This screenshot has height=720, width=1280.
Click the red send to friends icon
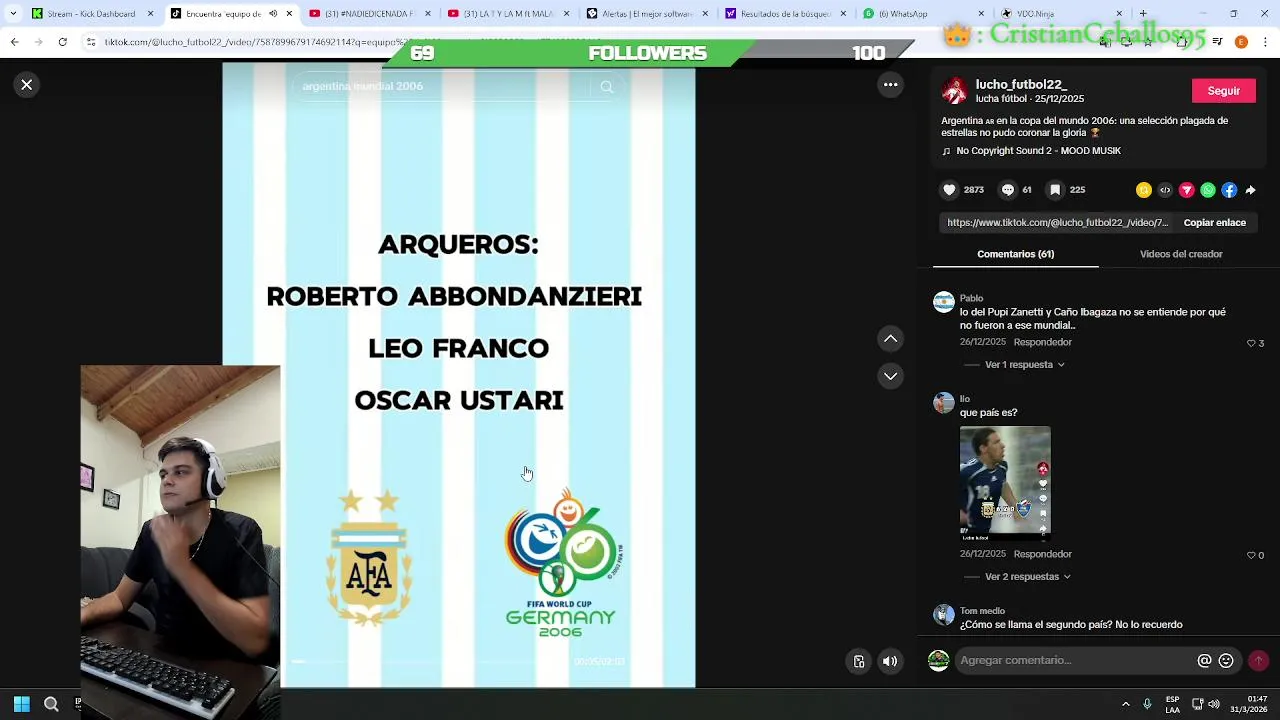(1187, 190)
